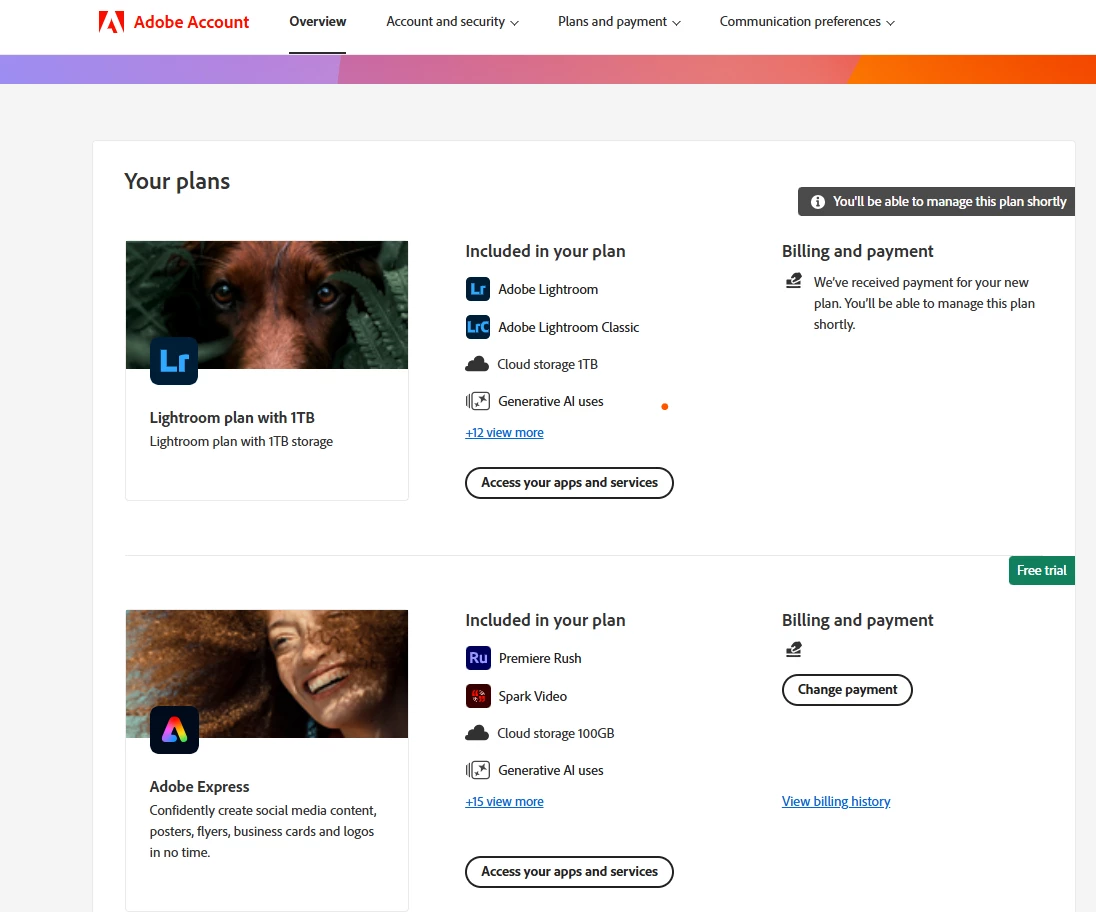Screen dimensions: 1096x912
Task: Expand the Account and security menu
Action: (452, 22)
